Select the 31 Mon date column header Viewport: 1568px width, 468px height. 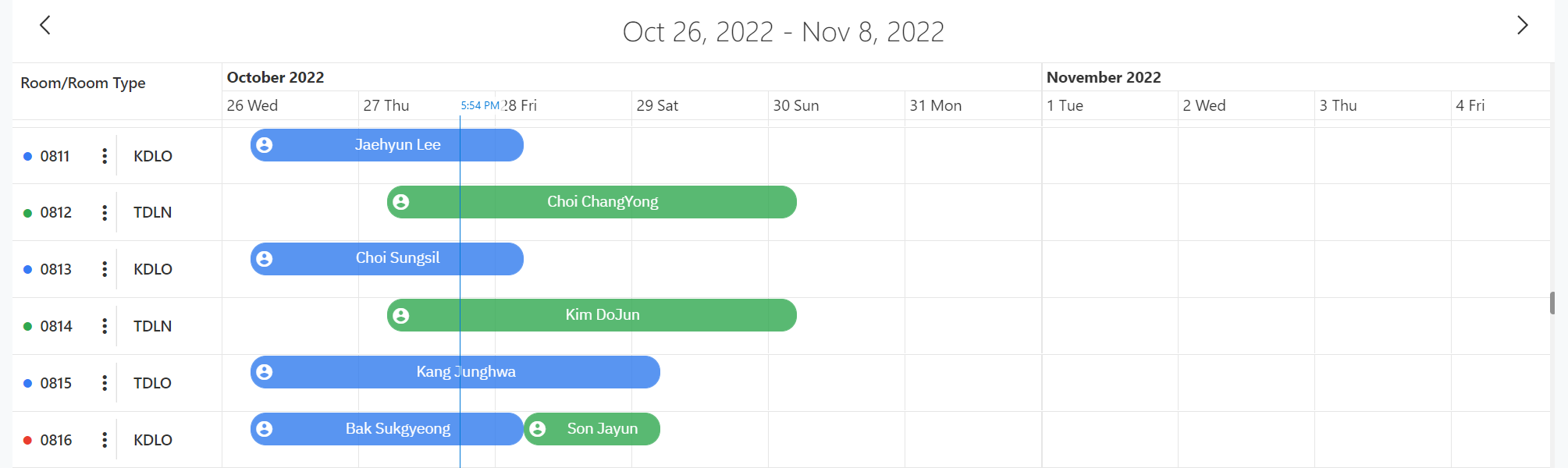[935, 105]
